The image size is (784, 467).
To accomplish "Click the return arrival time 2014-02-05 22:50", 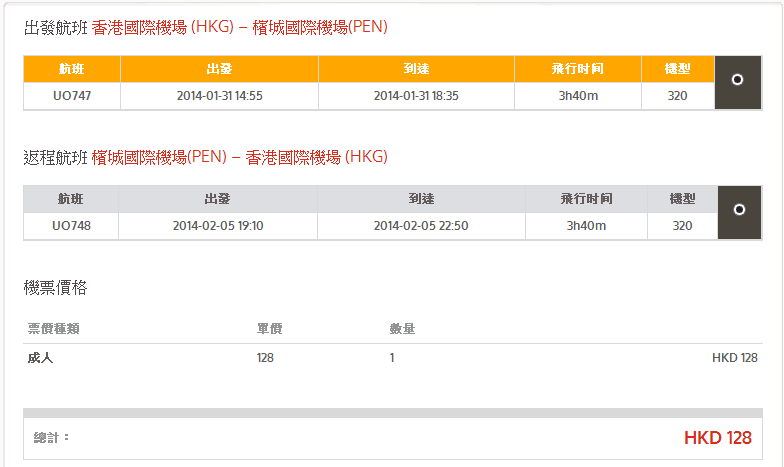I will 421,226.
